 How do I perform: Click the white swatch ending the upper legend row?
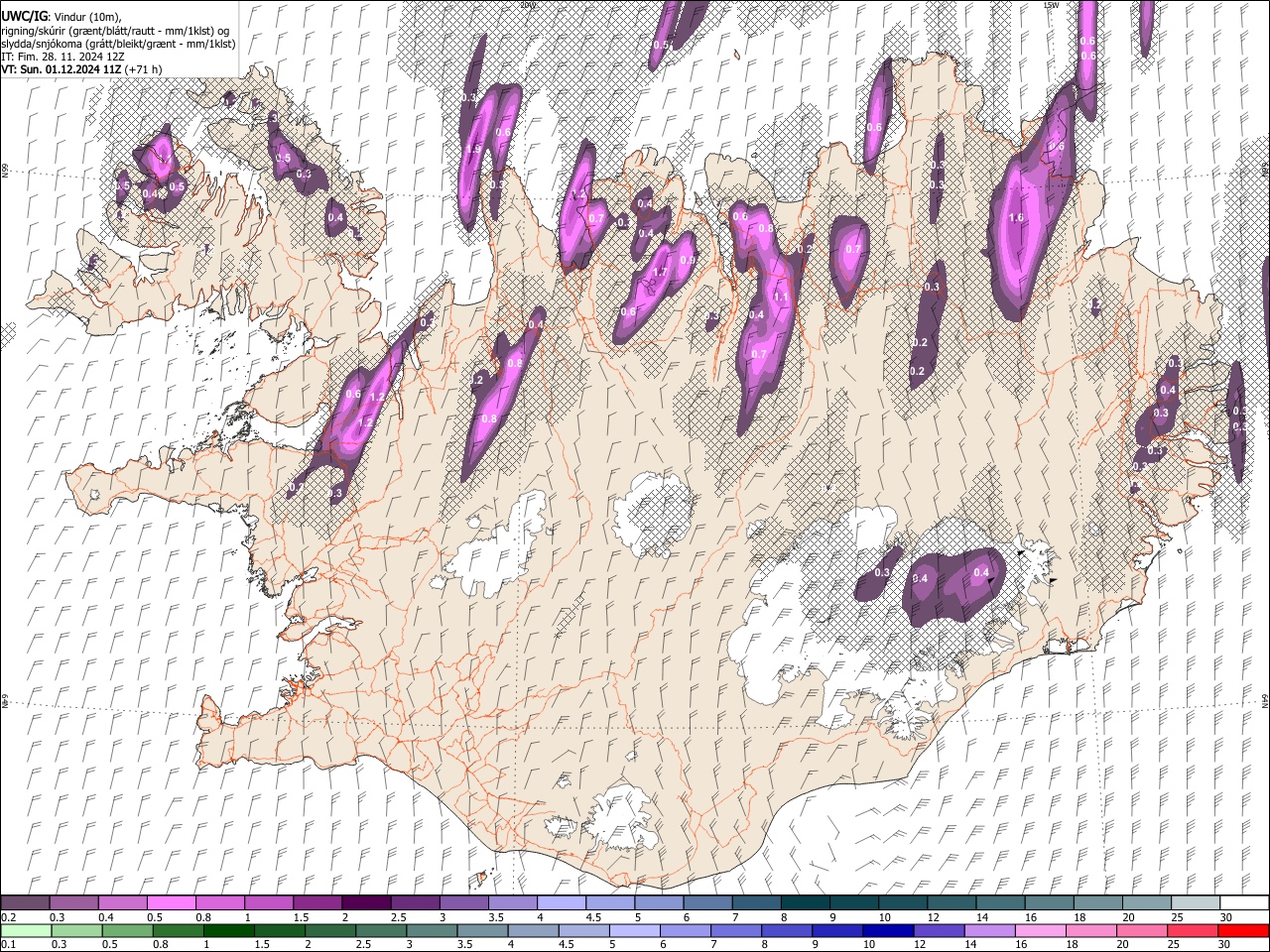click(1244, 903)
